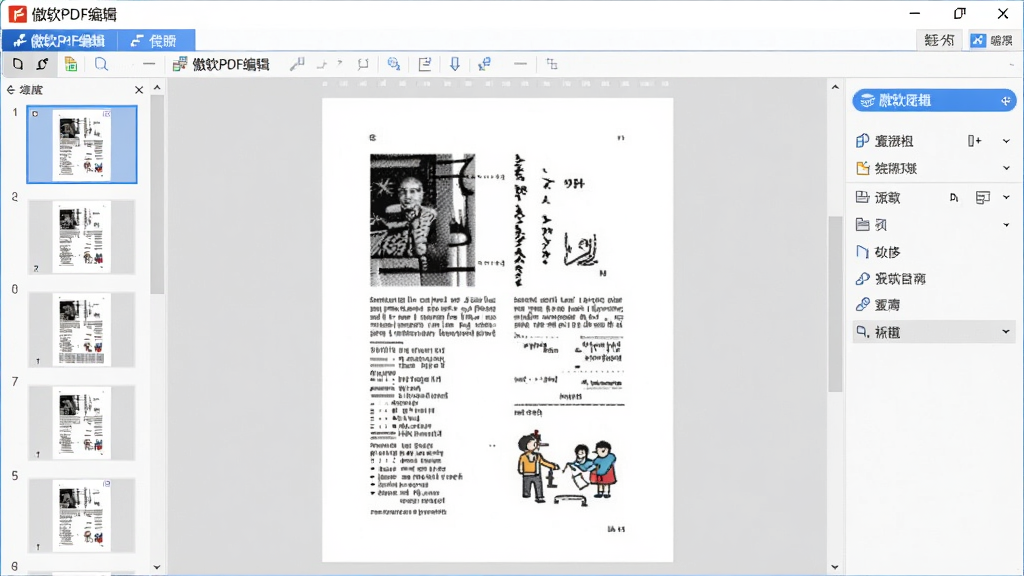Click the thumbnail panel's scroll-down arrow
This screenshot has height=576, width=1024.
[x=157, y=567]
